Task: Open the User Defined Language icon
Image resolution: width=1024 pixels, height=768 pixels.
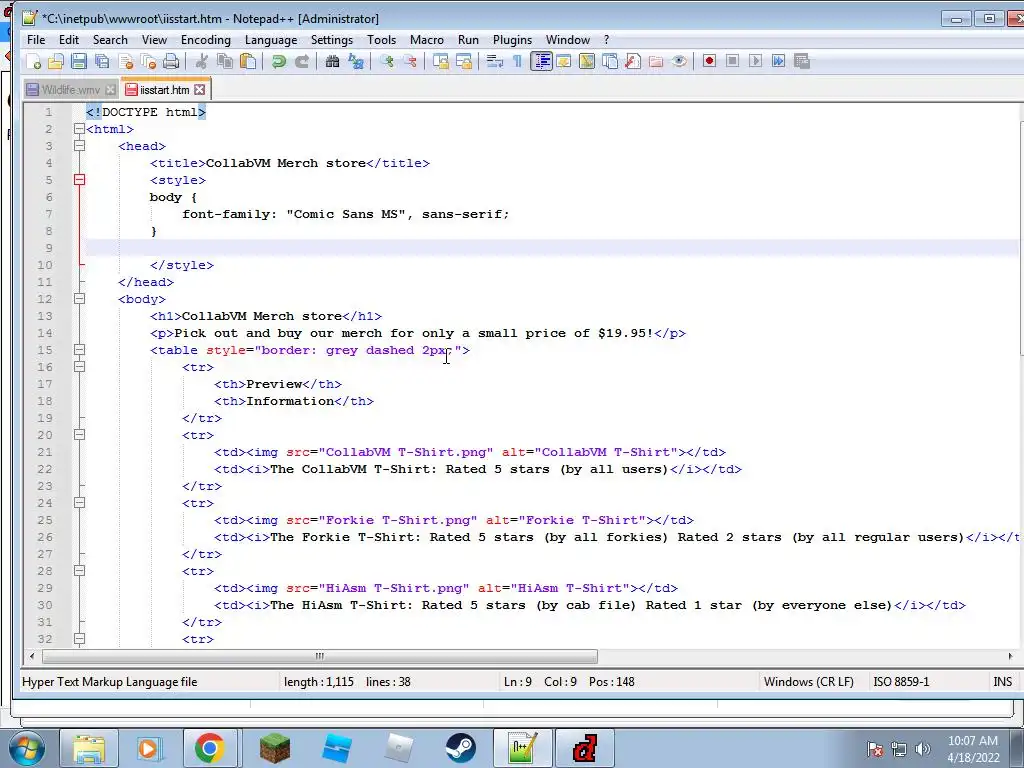Action: pos(564,61)
